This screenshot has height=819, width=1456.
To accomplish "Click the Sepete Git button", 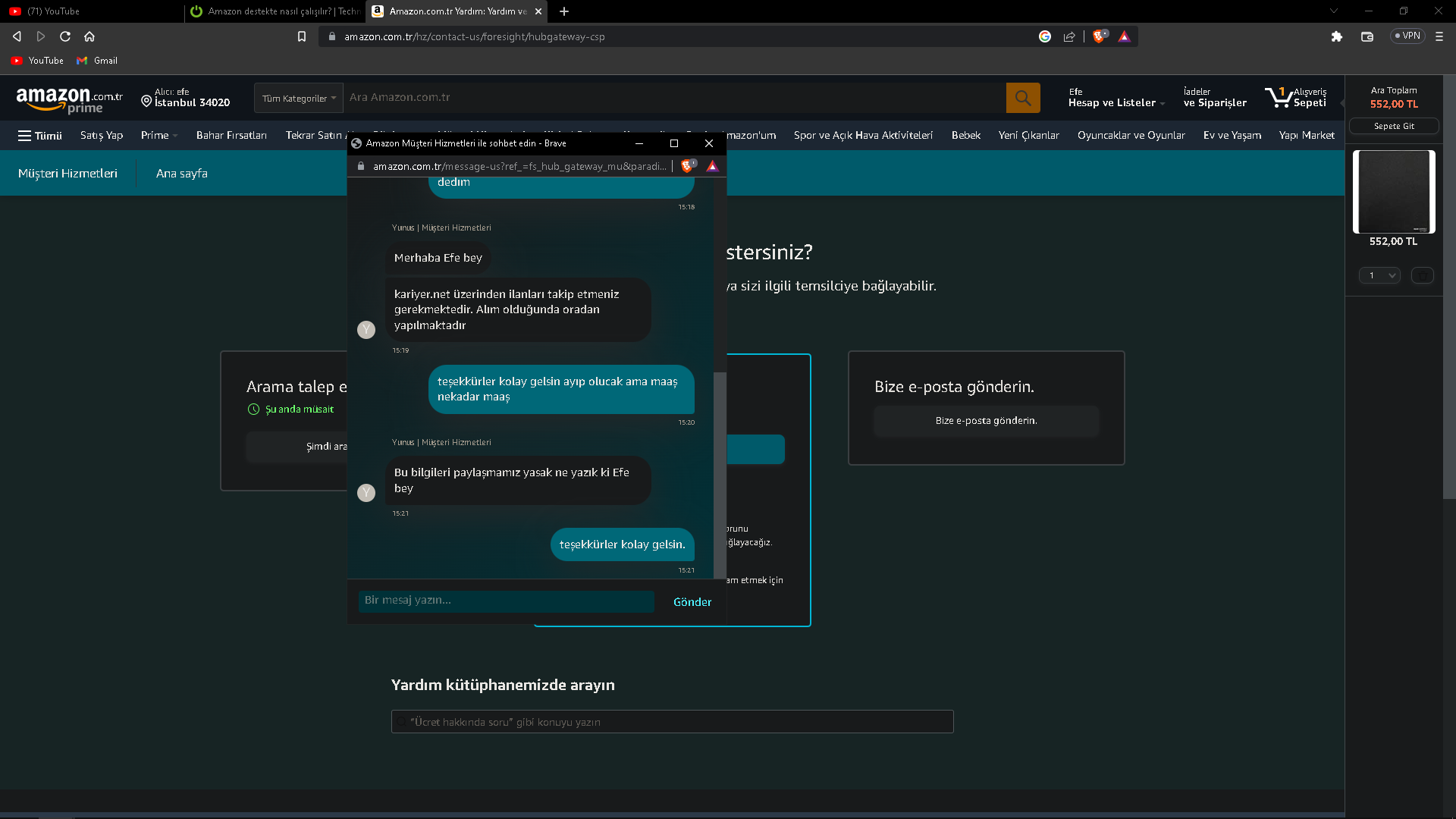I will pos(1393,127).
